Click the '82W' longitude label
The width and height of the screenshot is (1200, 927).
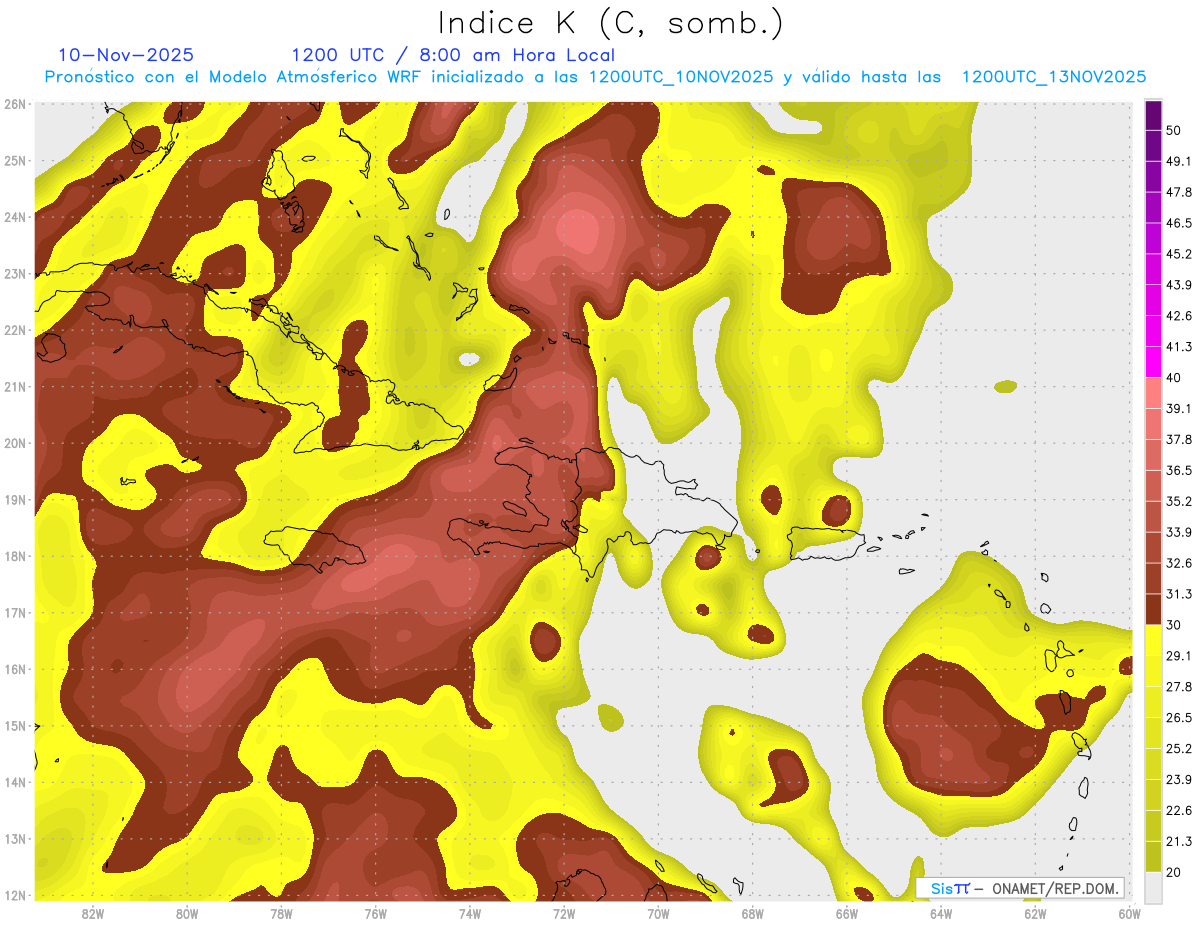93,914
